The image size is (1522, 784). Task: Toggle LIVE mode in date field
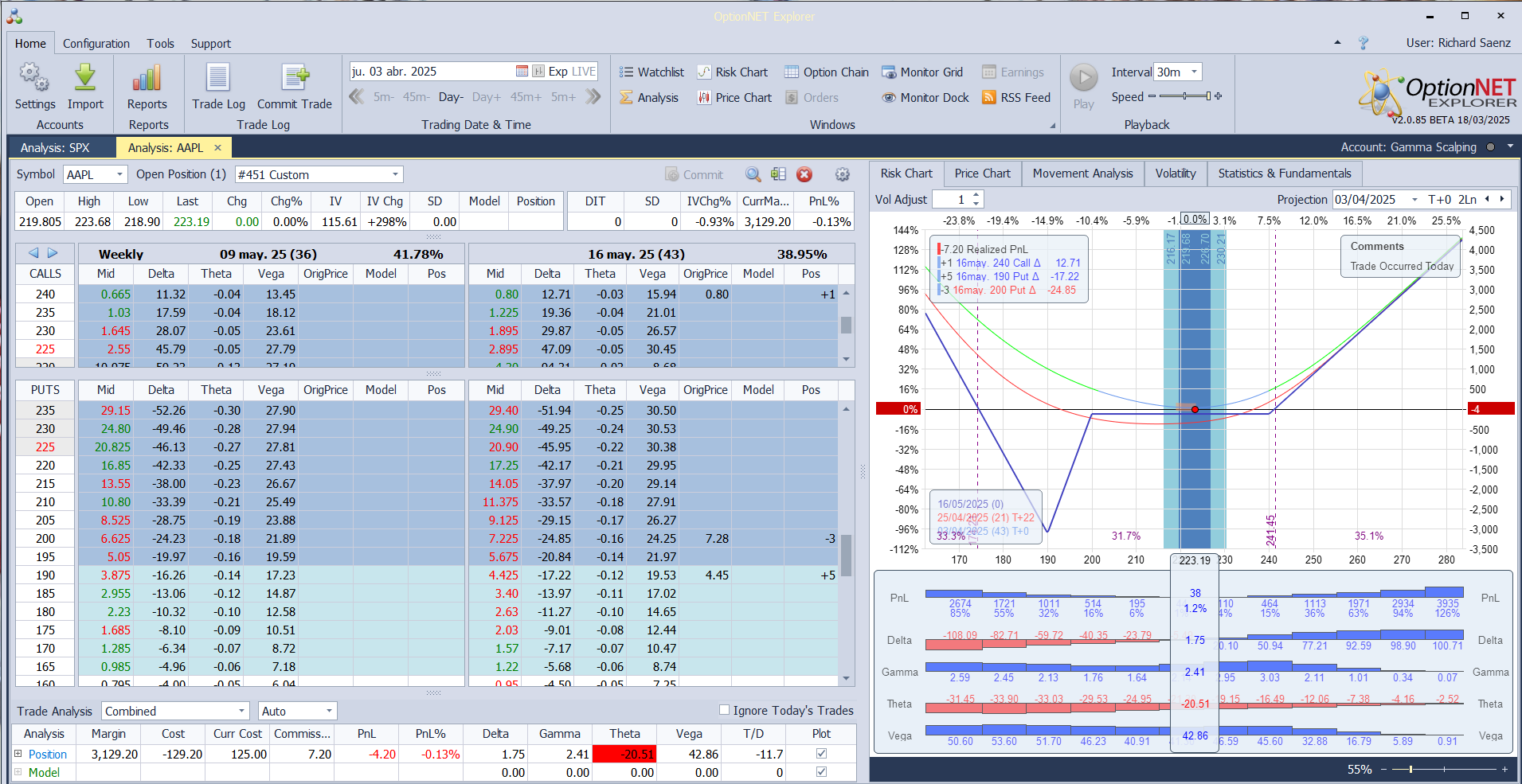coord(584,72)
